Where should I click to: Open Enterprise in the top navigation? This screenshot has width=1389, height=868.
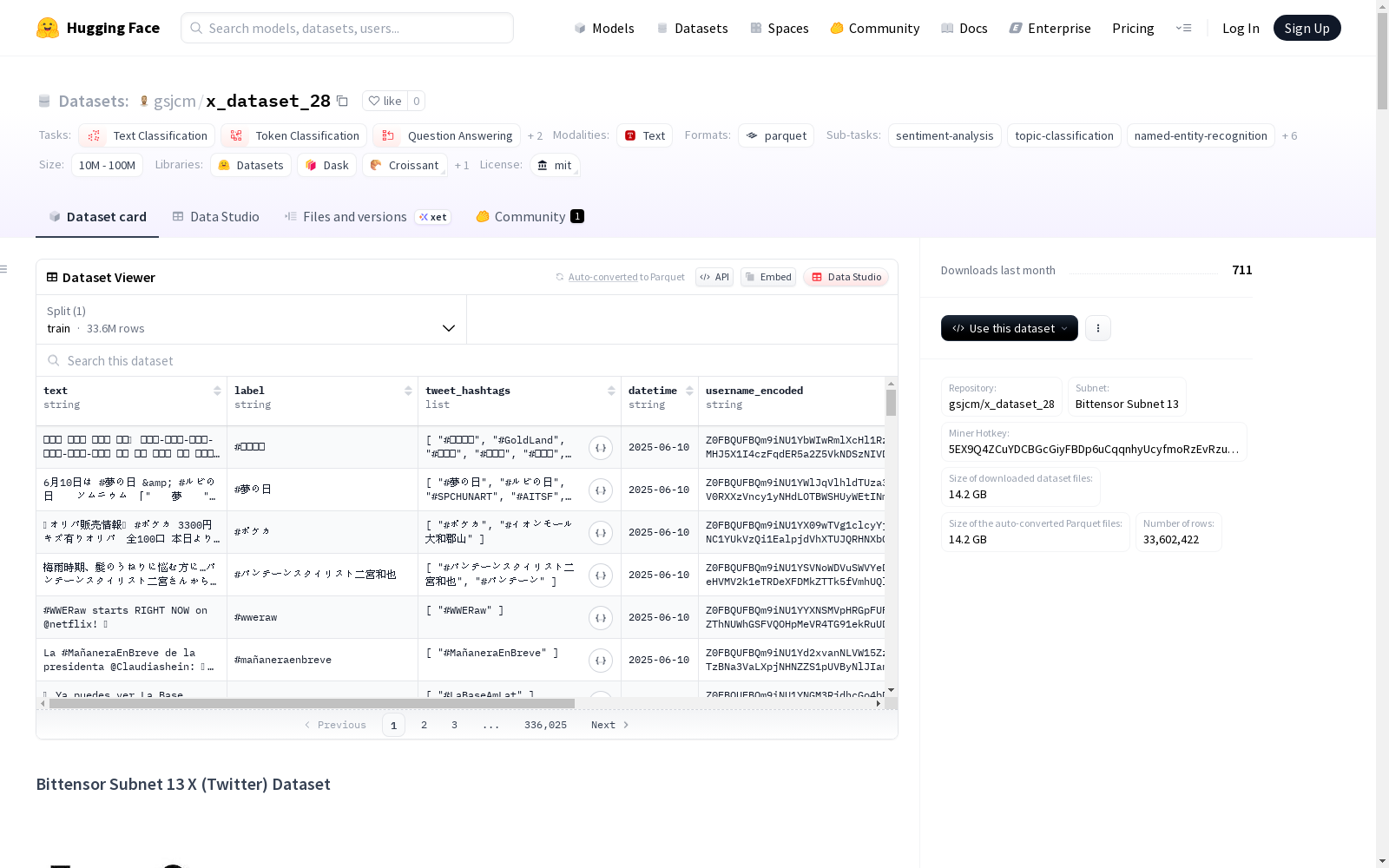(1050, 28)
